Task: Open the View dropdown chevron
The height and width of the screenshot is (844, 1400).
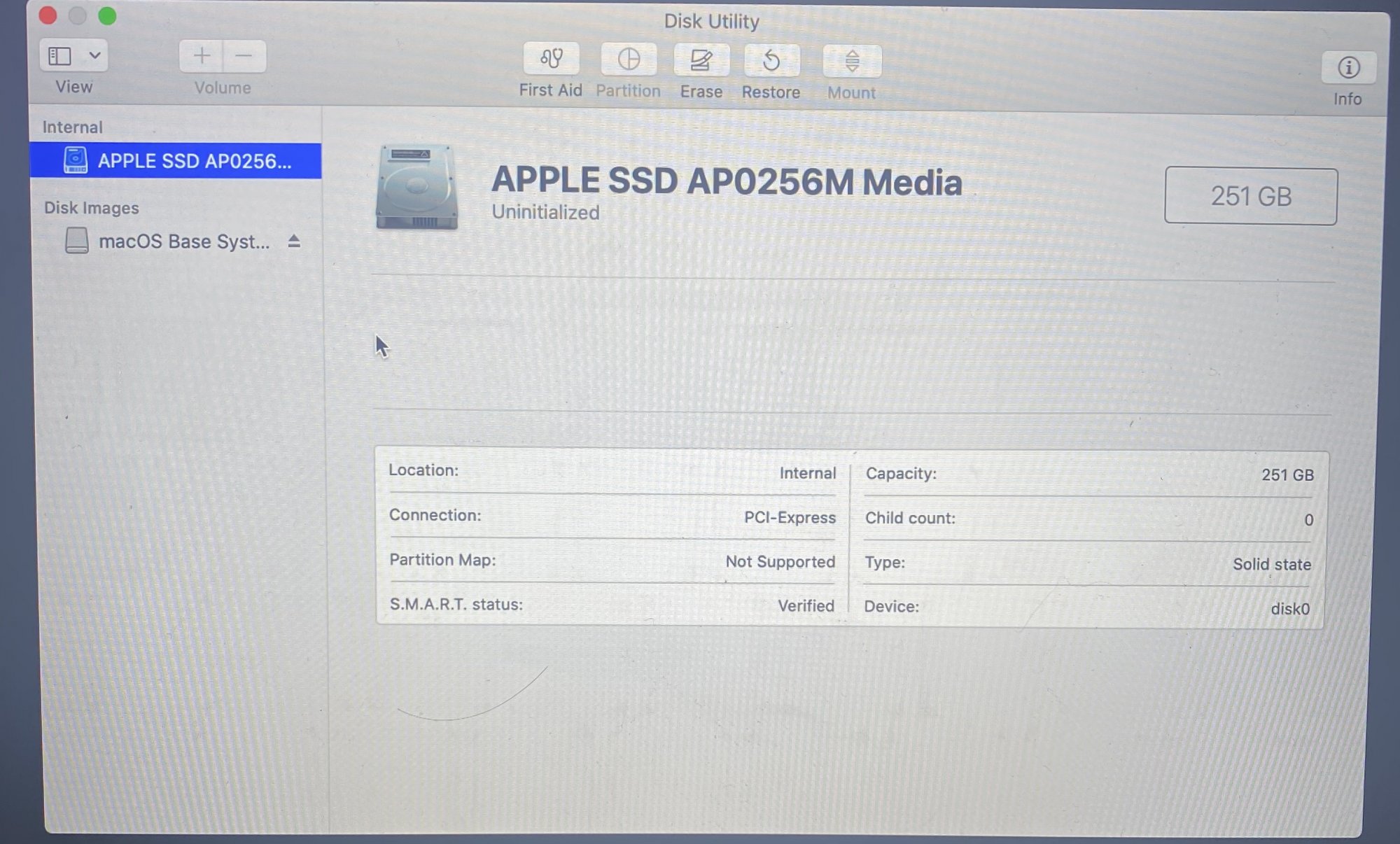Action: point(94,55)
